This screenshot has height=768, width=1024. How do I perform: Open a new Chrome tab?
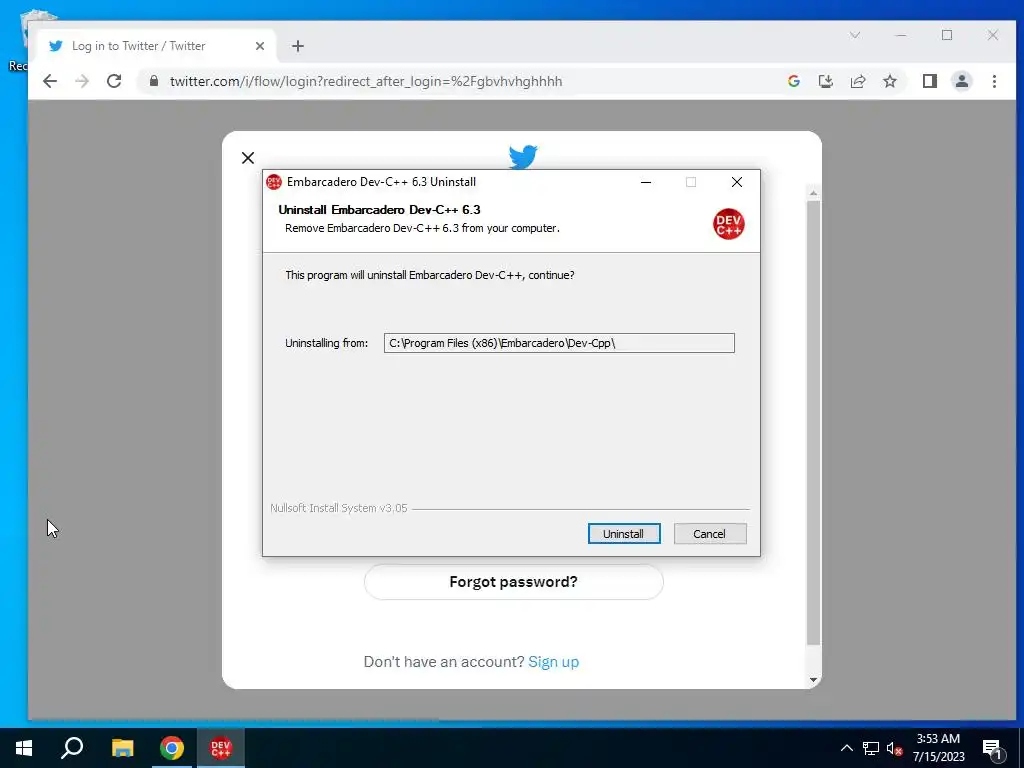pos(298,46)
